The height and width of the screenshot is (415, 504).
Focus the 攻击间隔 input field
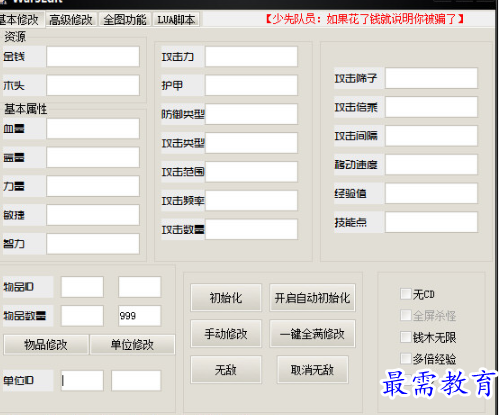click(431, 136)
